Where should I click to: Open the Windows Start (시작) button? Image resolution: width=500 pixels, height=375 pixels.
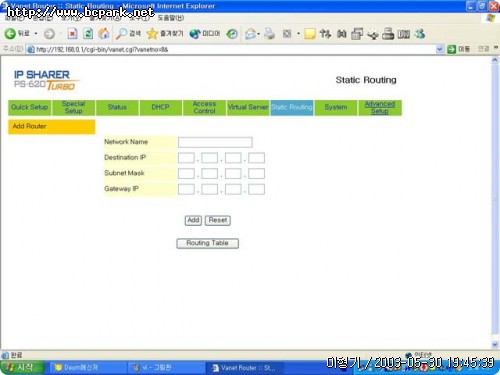tap(22, 368)
